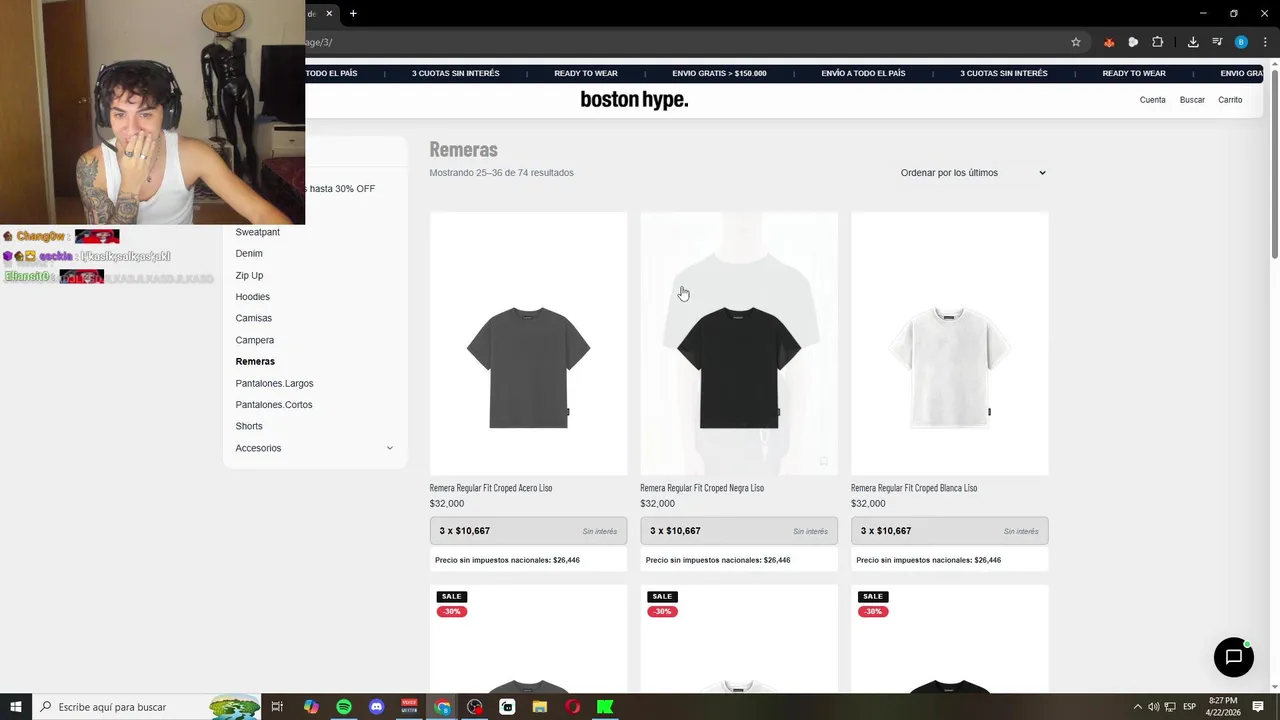
Task: Open a new browser tab
Action: pyautogui.click(x=353, y=13)
